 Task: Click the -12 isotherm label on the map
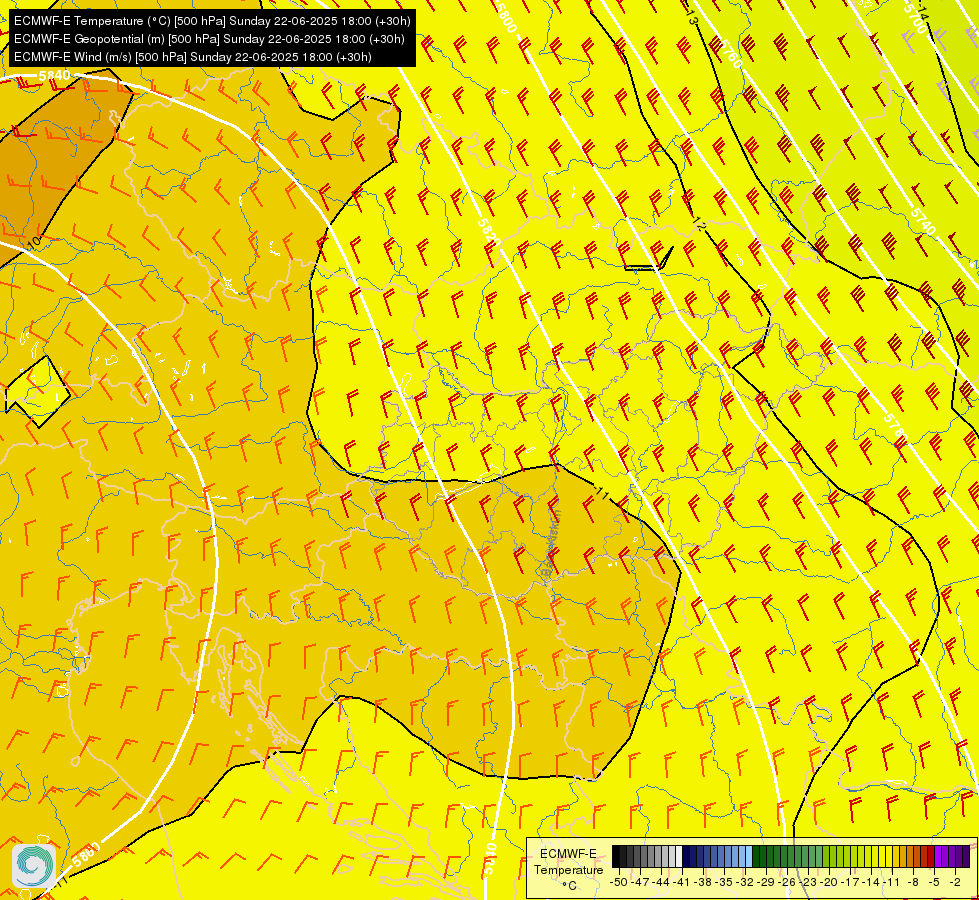click(x=699, y=224)
